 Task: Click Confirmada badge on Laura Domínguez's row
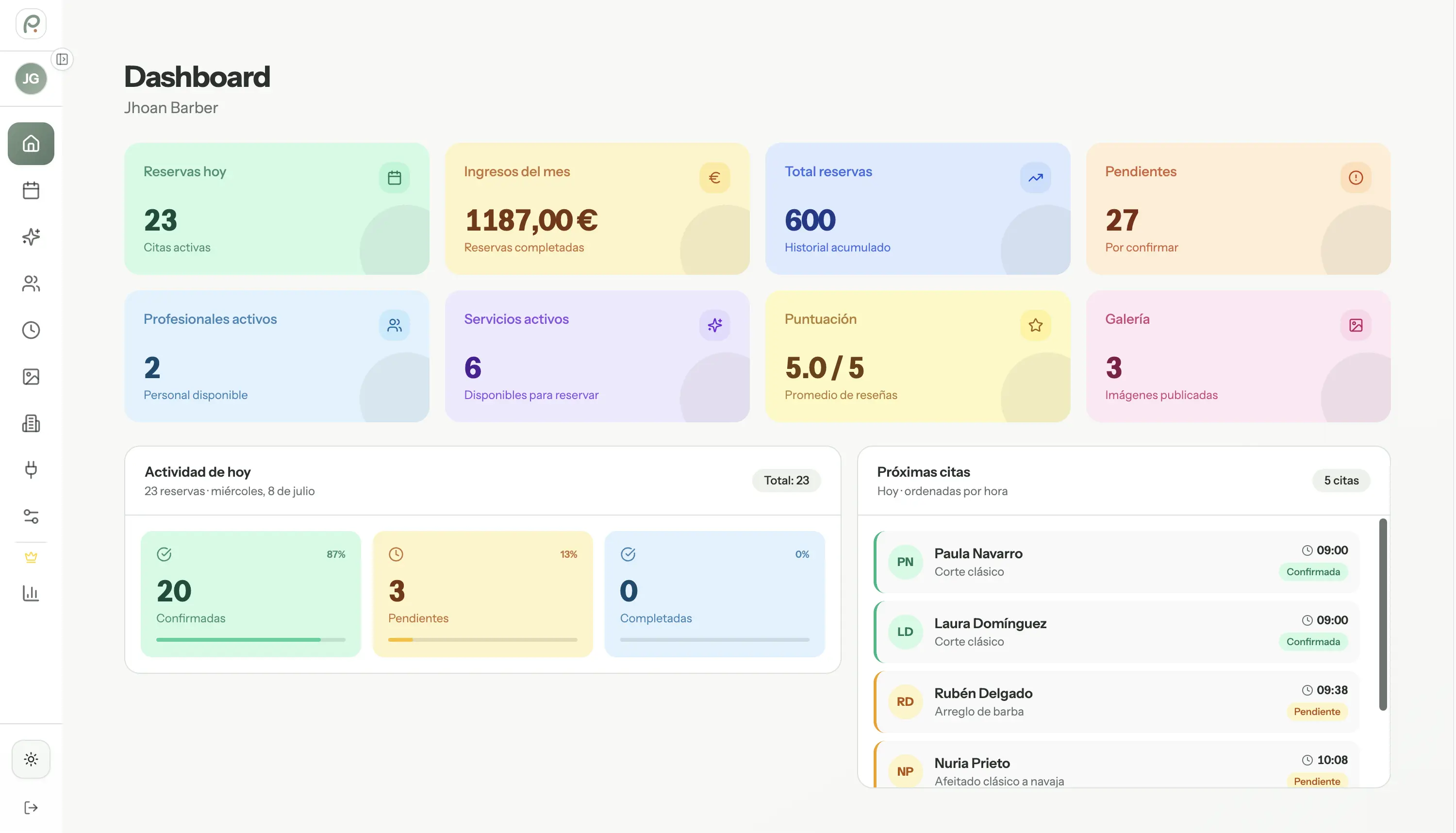[1313, 642]
